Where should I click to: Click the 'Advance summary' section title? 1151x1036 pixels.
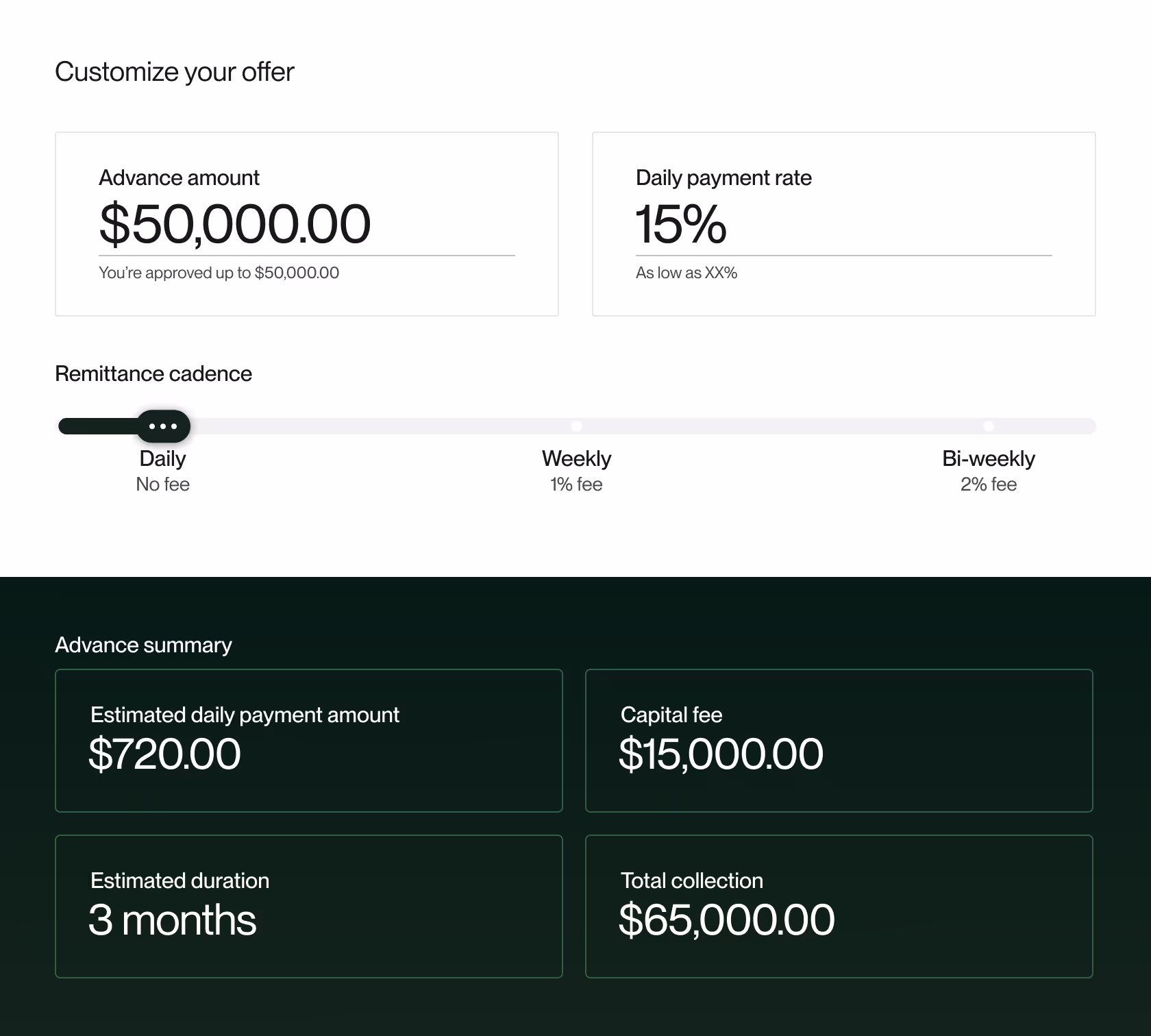click(x=143, y=645)
